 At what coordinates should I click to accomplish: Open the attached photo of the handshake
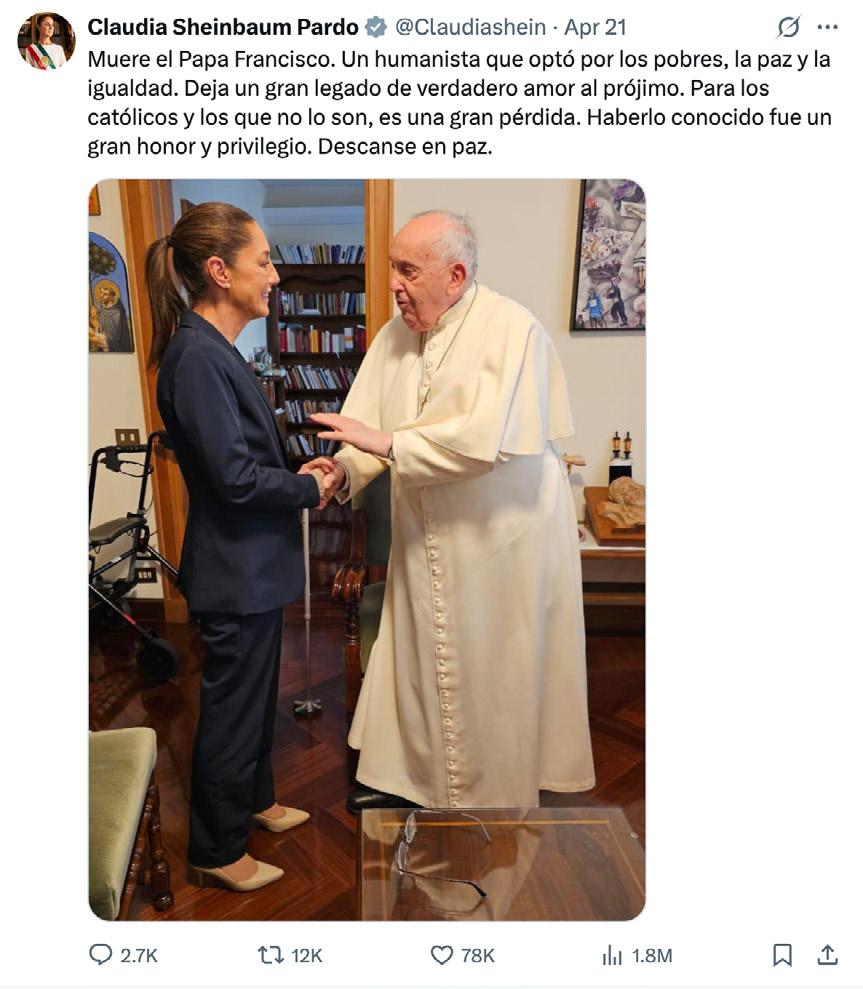click(367, 550)
